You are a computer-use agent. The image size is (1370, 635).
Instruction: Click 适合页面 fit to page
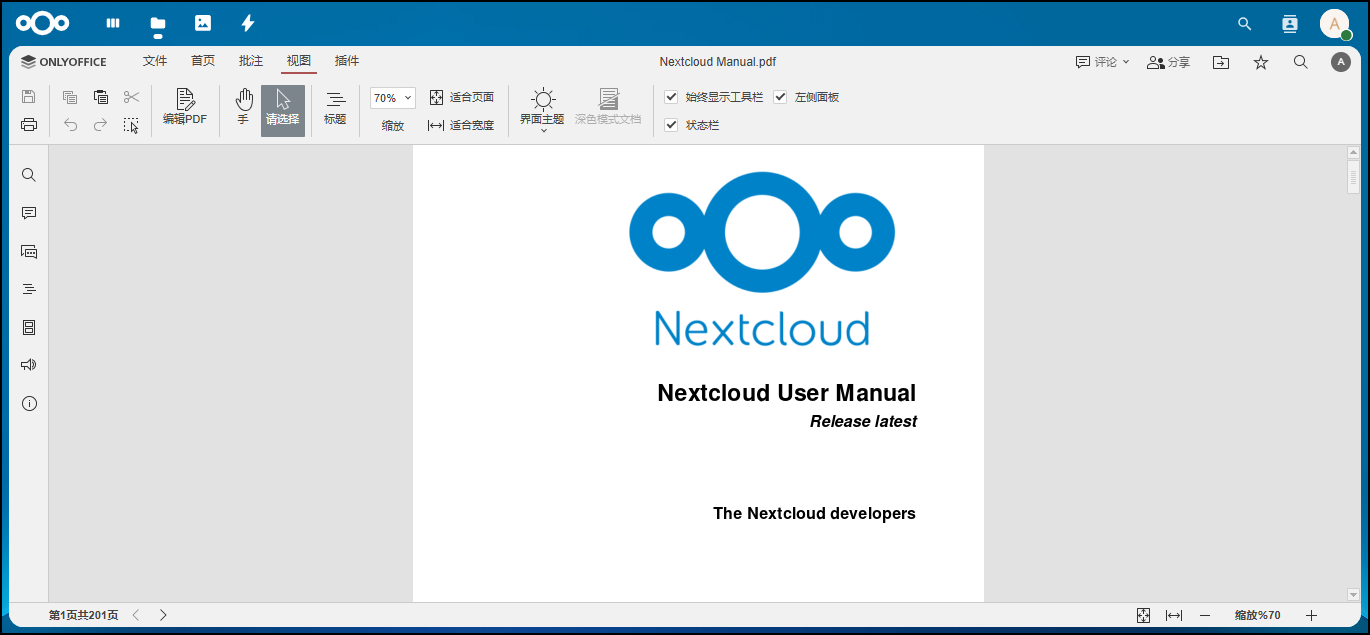(x=462, y=97)
